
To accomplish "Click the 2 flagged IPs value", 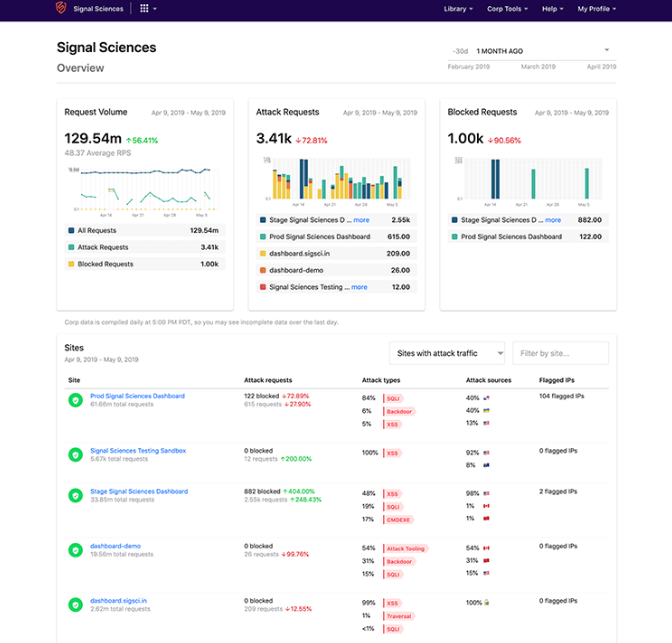I will click(x=558, y=491).
